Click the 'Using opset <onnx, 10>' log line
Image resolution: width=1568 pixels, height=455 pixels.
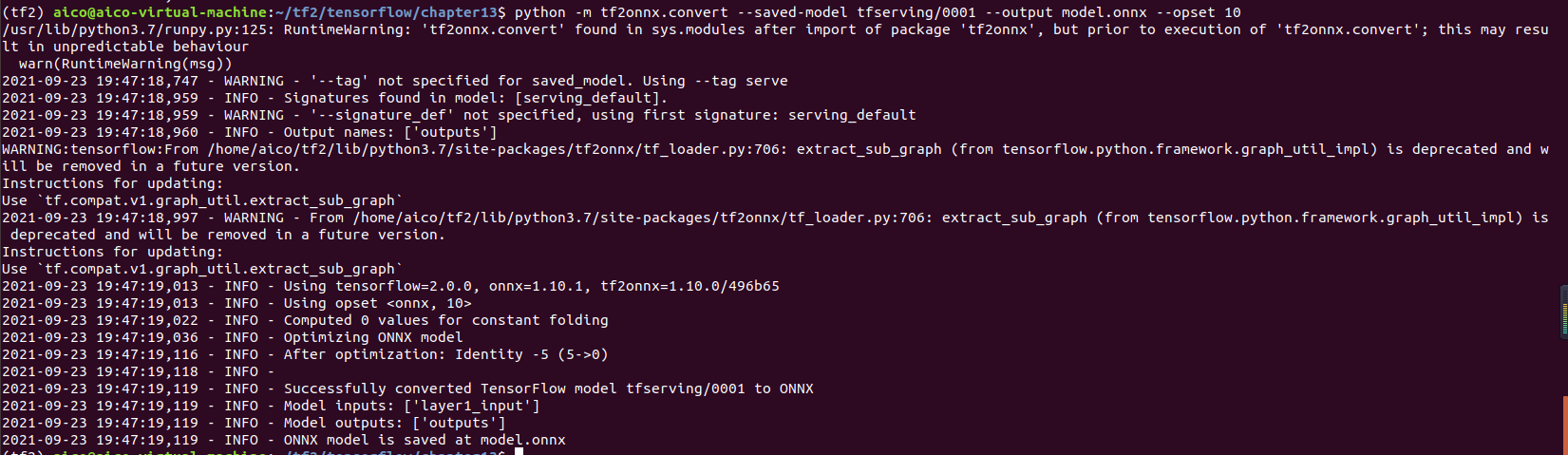[x=377, y=303]
